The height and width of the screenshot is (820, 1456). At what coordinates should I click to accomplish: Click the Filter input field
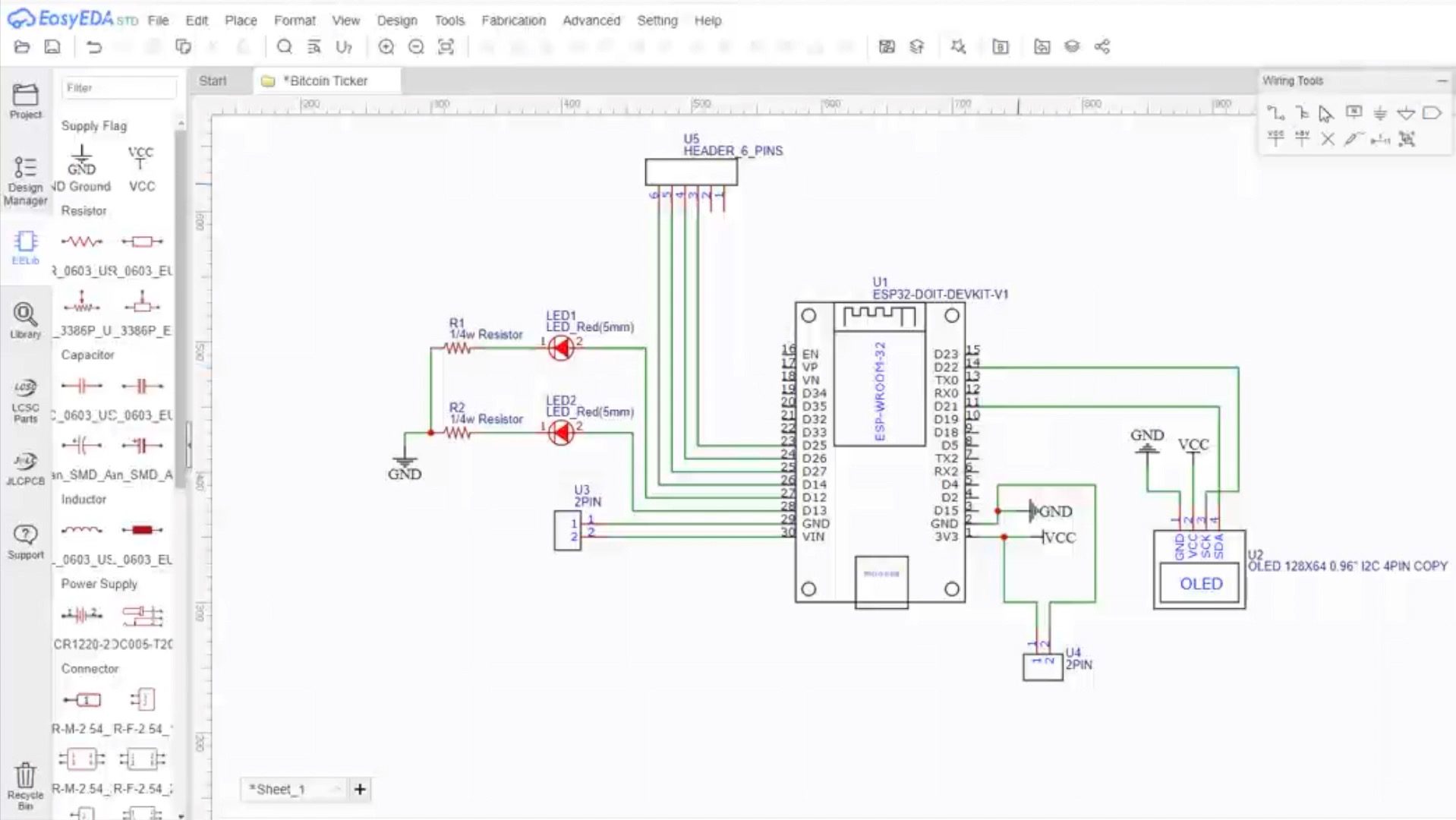point(118,88)
